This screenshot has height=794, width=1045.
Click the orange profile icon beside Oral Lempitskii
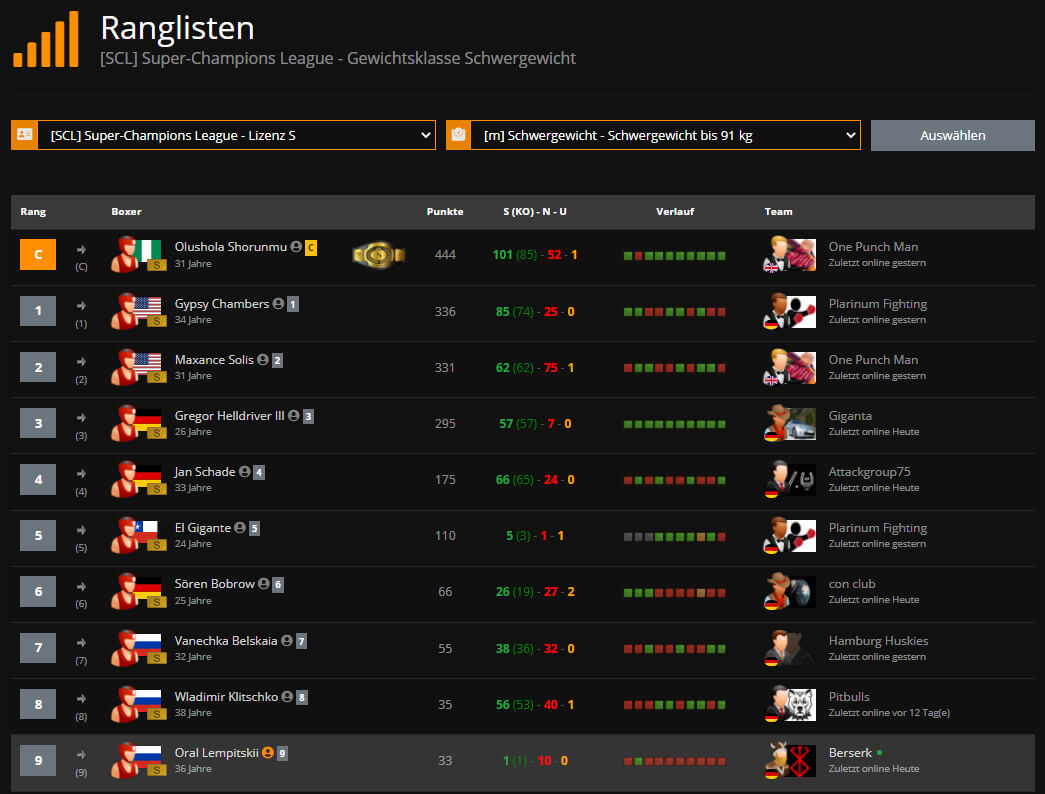click(267, 753)
